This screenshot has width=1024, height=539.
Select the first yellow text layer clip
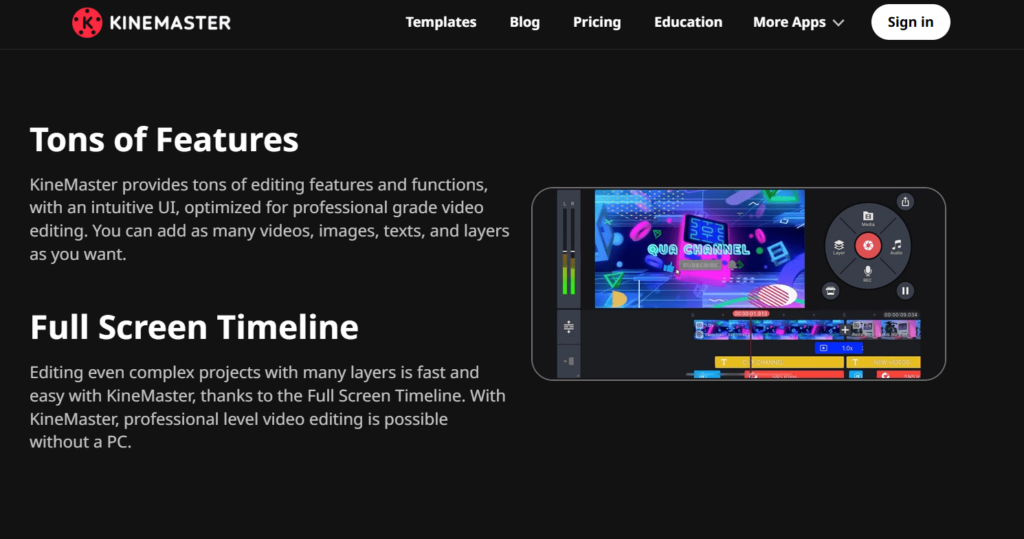tap(779, 362)
